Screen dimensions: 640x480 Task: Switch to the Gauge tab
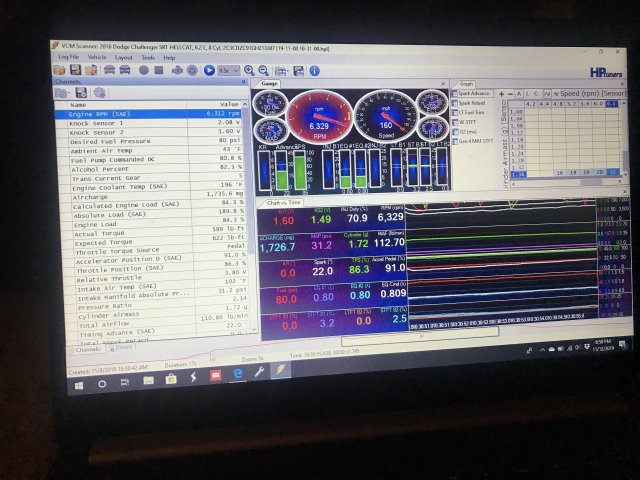coord(269,84)
